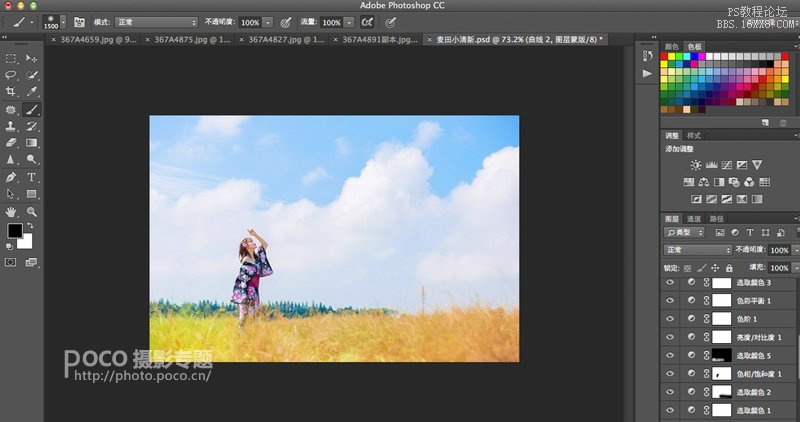Hide the 色阶 1 layer

click(670, 319)
